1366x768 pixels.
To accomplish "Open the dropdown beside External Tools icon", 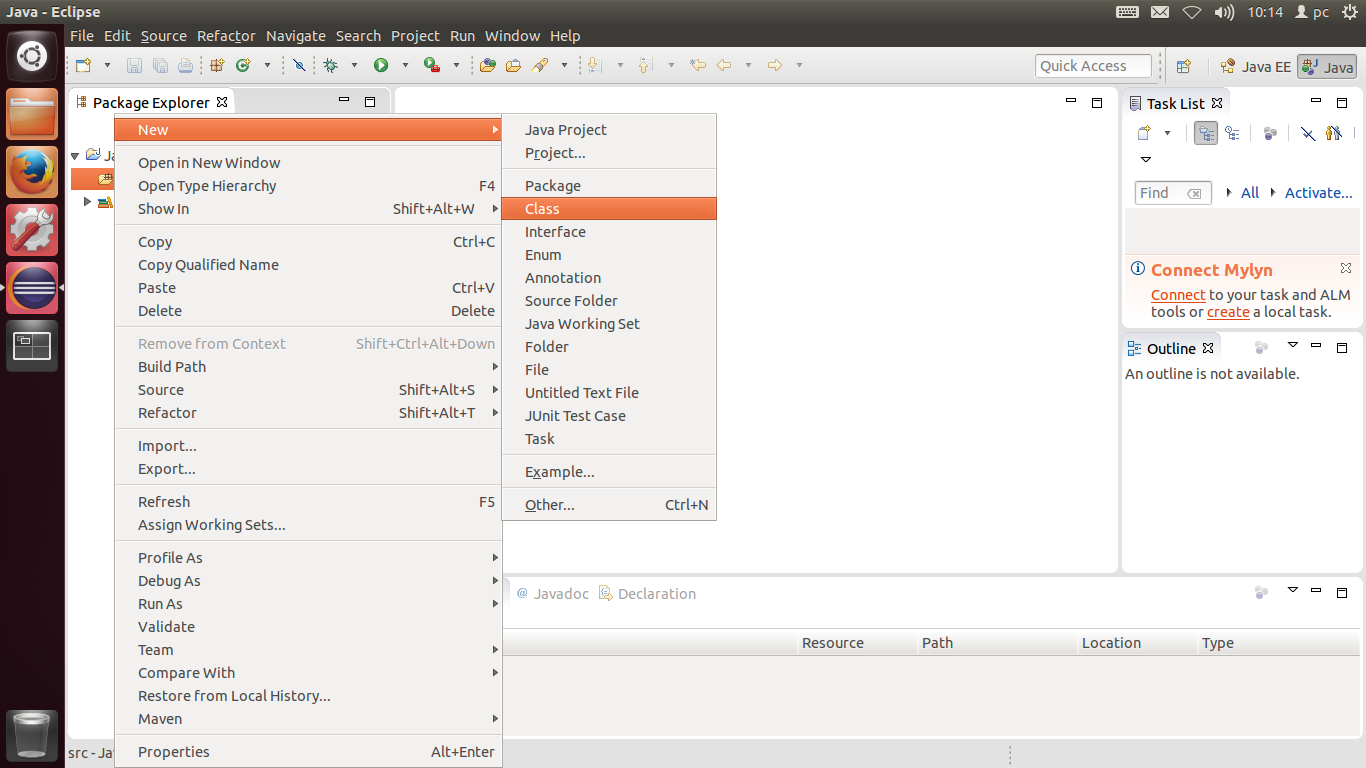I will [x=456, y=66].
